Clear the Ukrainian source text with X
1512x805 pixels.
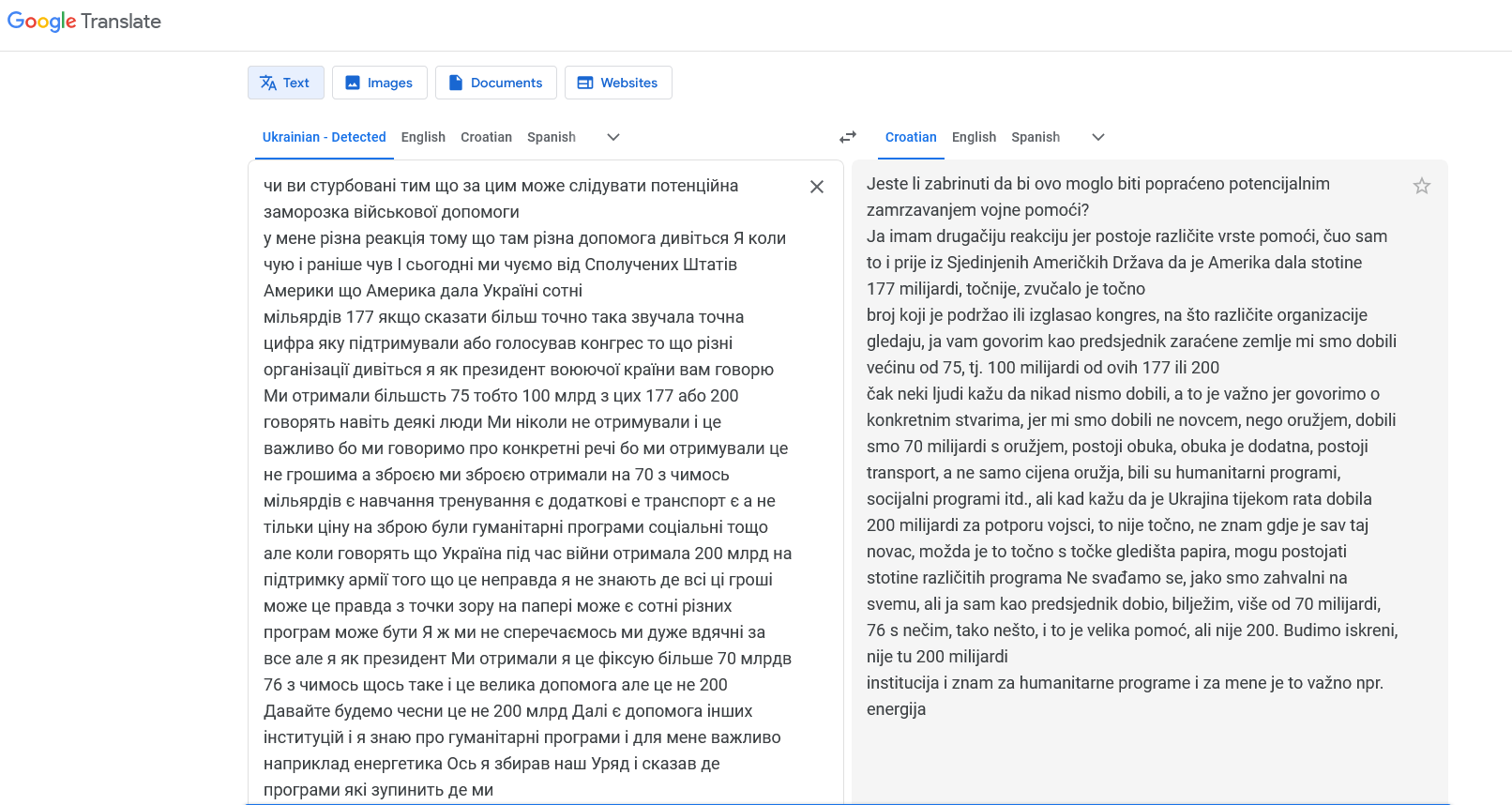tap(817, 187)
